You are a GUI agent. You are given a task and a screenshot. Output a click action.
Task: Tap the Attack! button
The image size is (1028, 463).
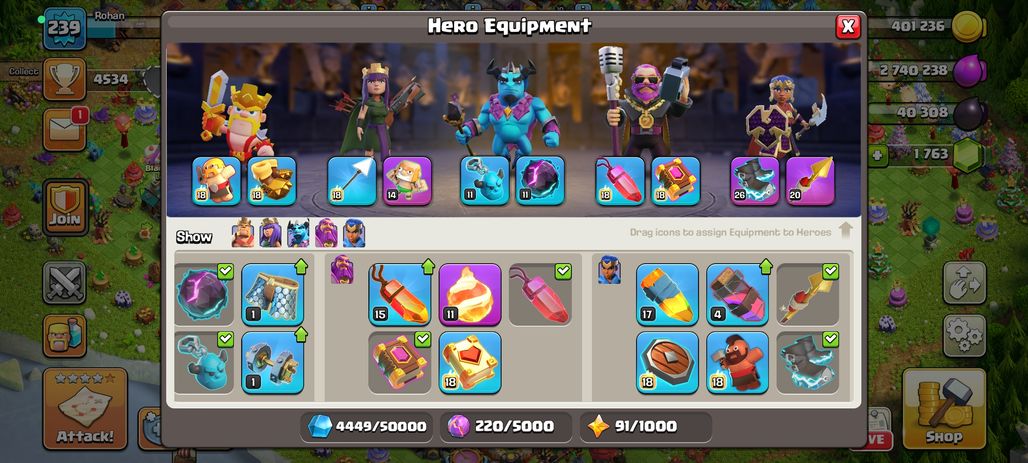coord(85,409)
